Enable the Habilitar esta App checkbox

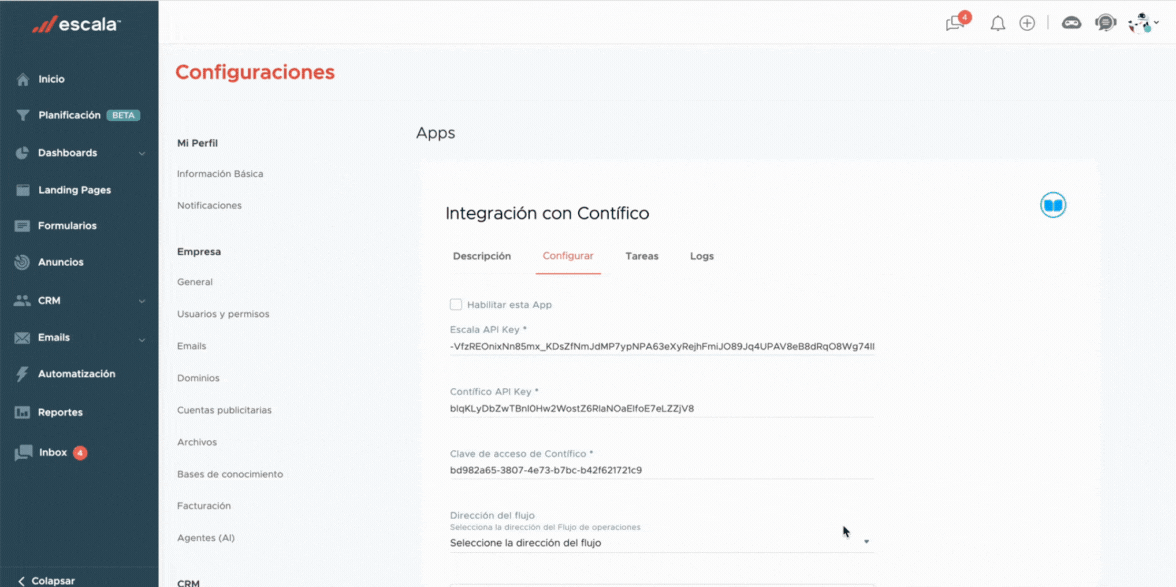point(456,304)
